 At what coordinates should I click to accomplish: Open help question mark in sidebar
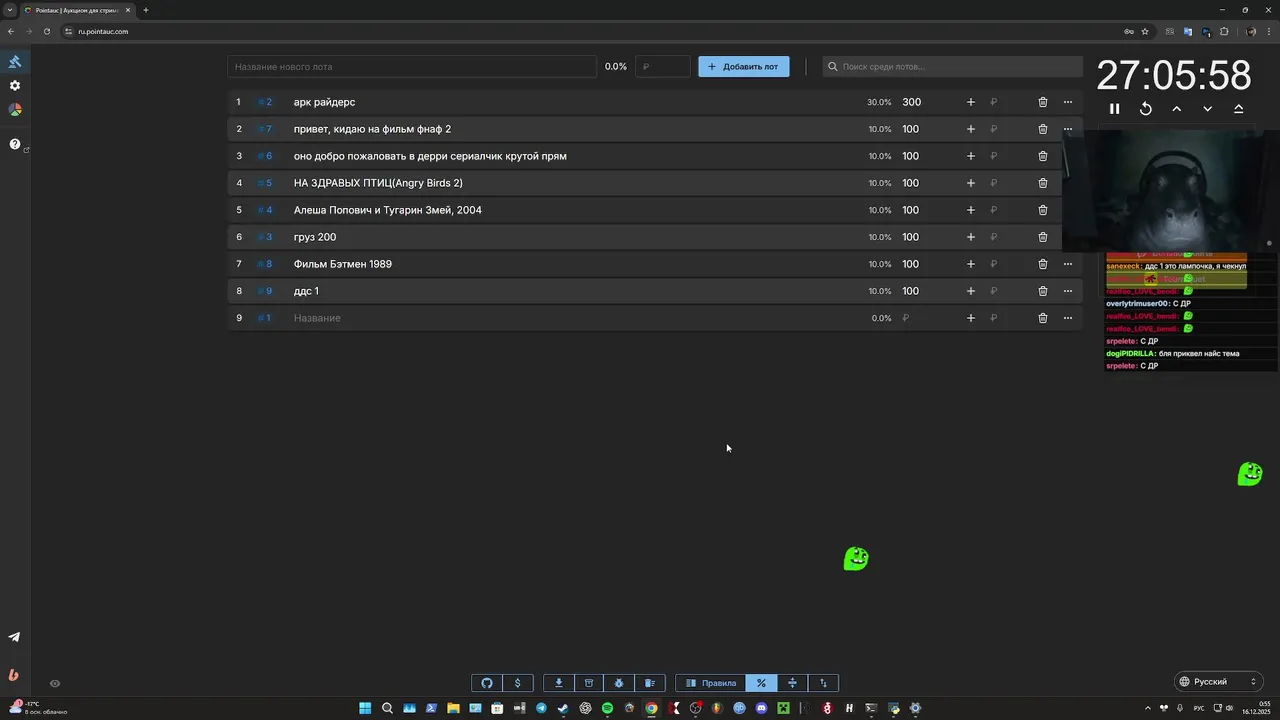15,144
